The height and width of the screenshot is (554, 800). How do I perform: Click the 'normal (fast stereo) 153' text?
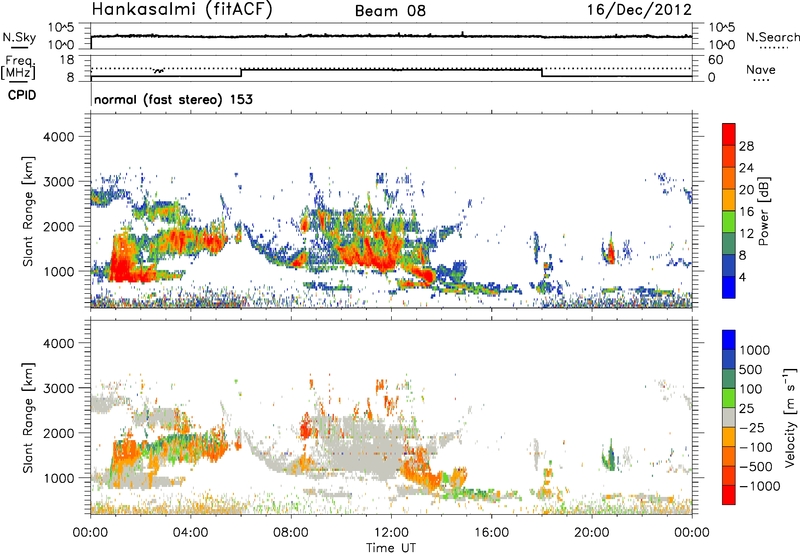coord(173,99)
